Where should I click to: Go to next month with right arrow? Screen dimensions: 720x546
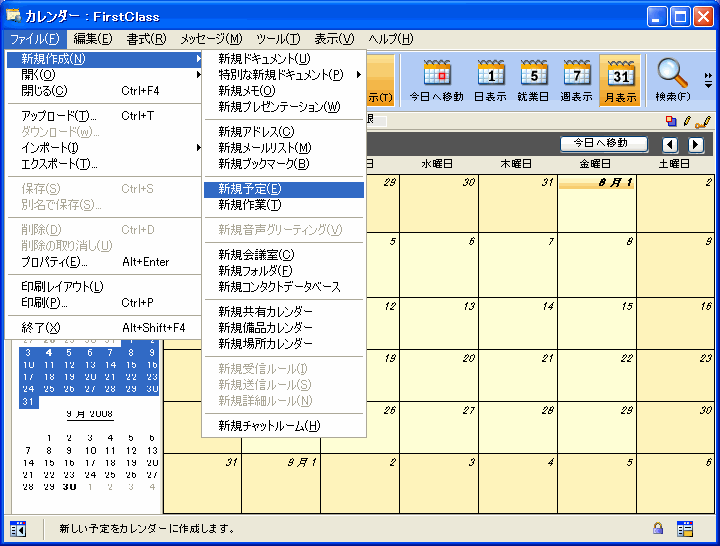point(696,145)
